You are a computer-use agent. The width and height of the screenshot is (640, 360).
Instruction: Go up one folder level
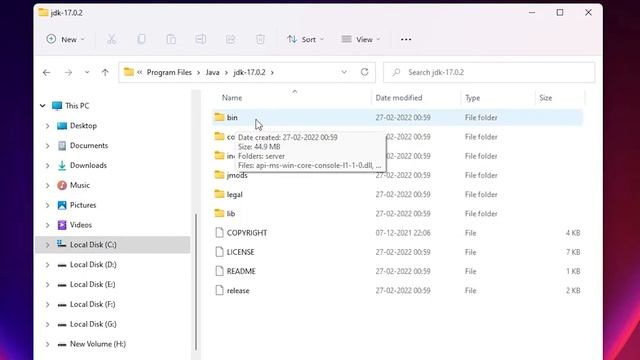(105, 73)
